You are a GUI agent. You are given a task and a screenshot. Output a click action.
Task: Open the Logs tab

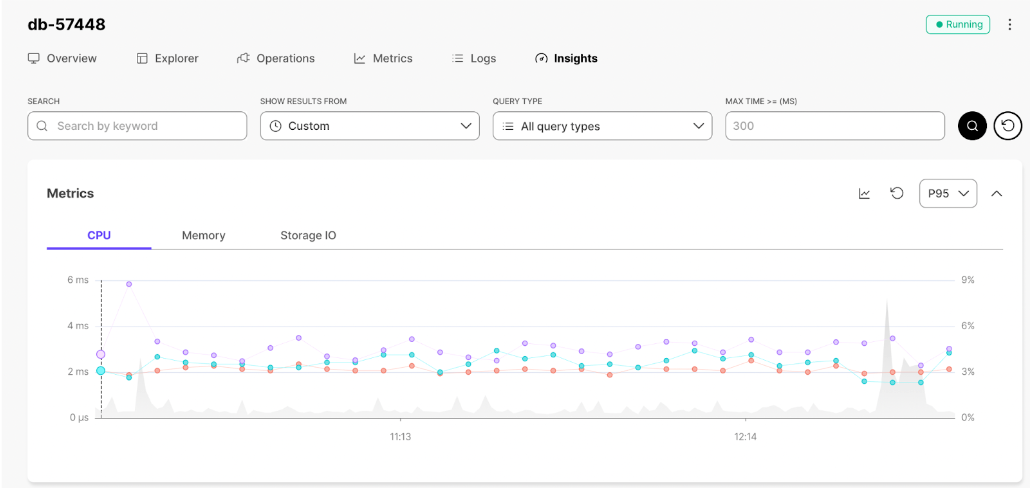473,58
